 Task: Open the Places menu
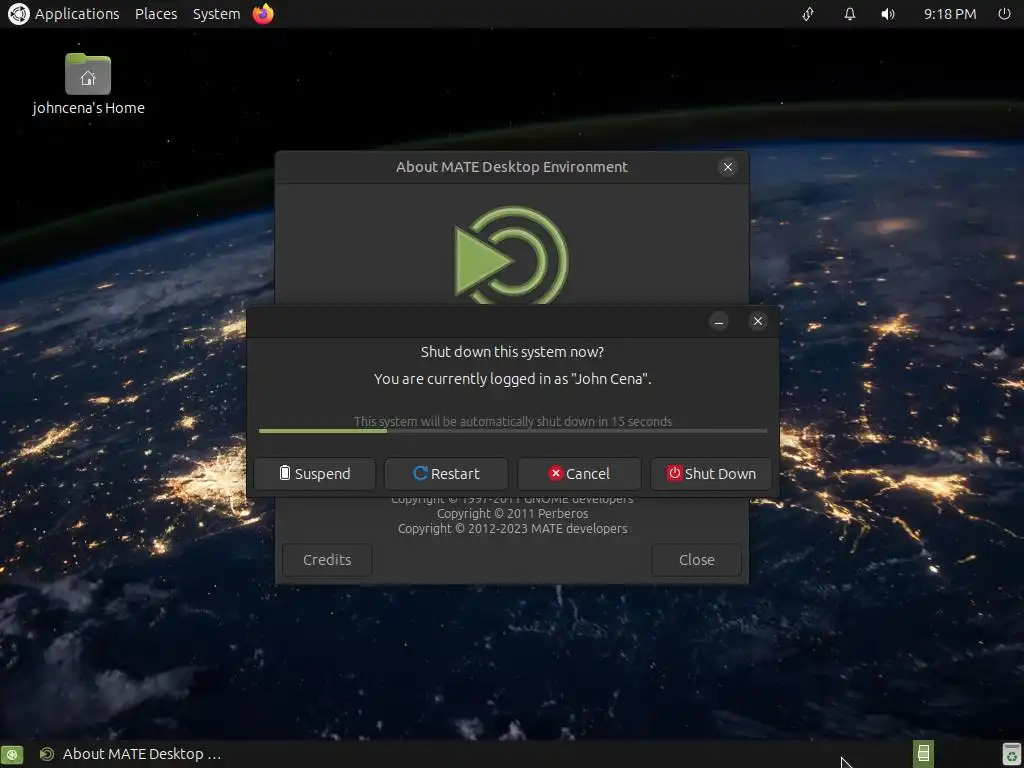coord(156,14)
